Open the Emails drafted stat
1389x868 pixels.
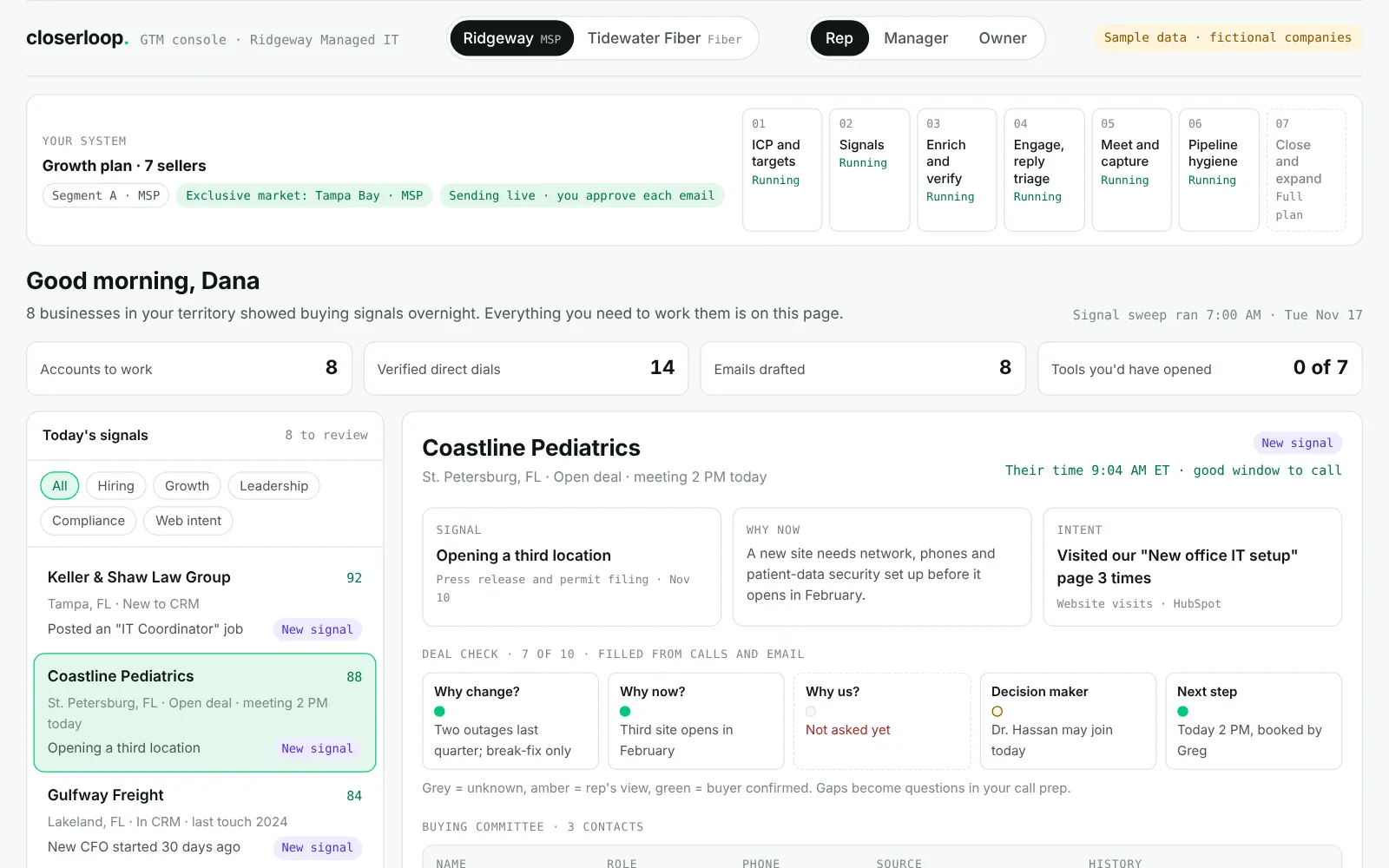862,369
